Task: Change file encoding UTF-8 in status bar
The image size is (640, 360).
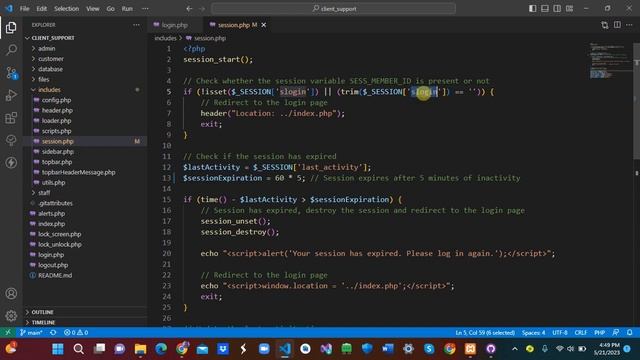Action: [x=560, y=333]
